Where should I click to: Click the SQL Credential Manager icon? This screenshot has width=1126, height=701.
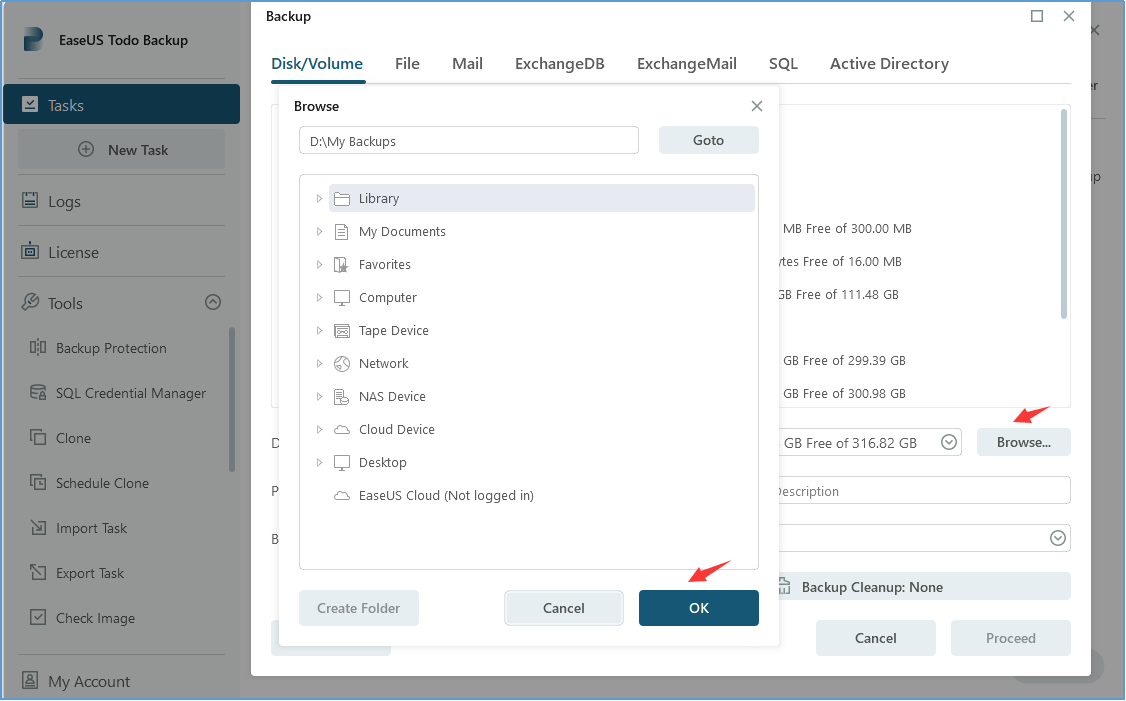click(x=38, y=392)
